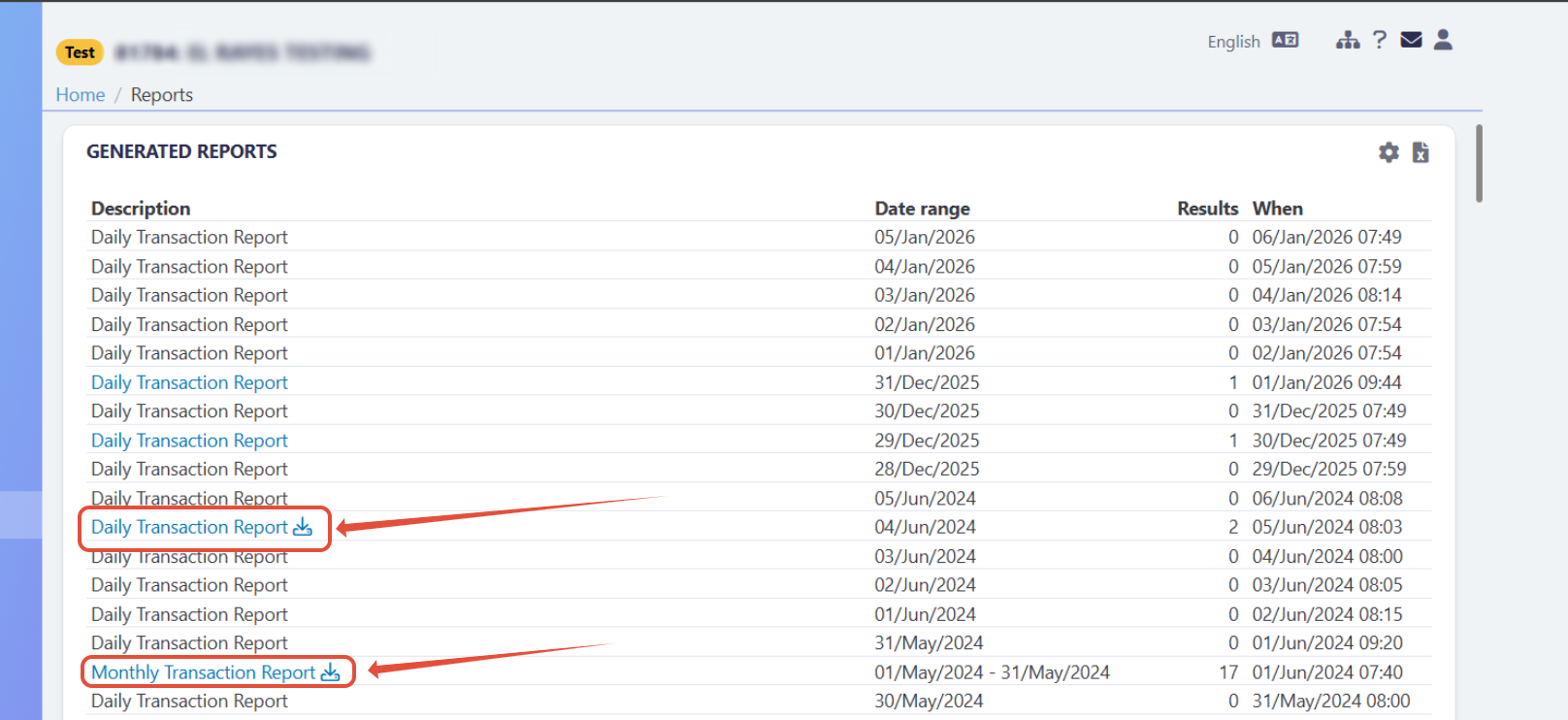The width and height of the screenshot is (1568, 720).
Task: Open the organization hierarchy icon
Action: tap(1347, 40)
